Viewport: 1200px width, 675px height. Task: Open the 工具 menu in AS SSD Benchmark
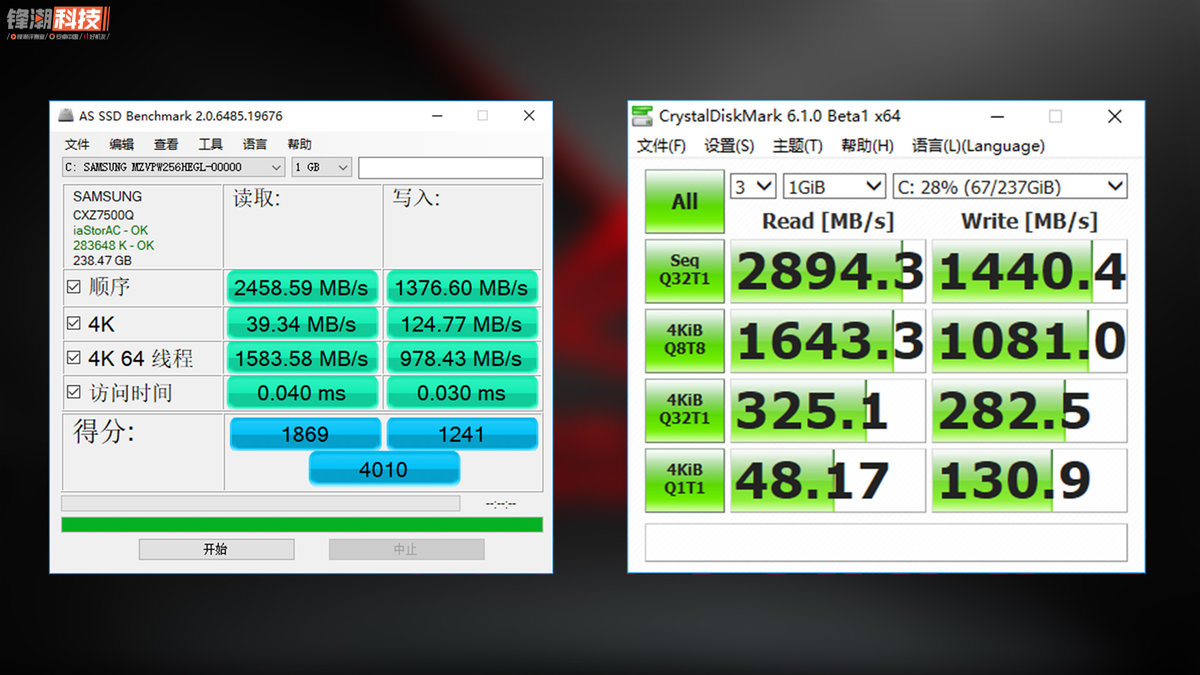(x=210, y=144)
